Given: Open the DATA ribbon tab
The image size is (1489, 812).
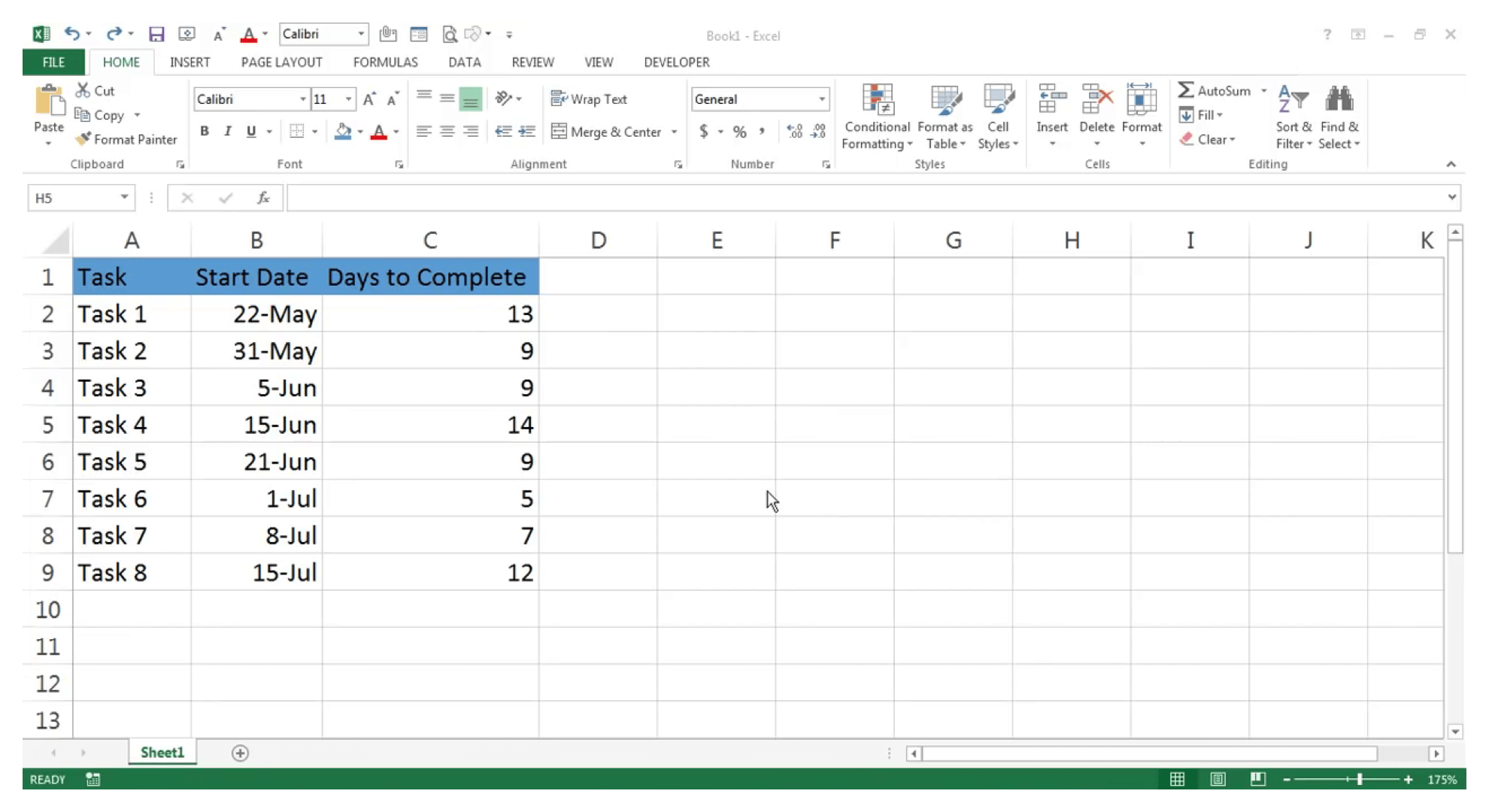Looking at the screenshot, I should [x=464, y=62].
